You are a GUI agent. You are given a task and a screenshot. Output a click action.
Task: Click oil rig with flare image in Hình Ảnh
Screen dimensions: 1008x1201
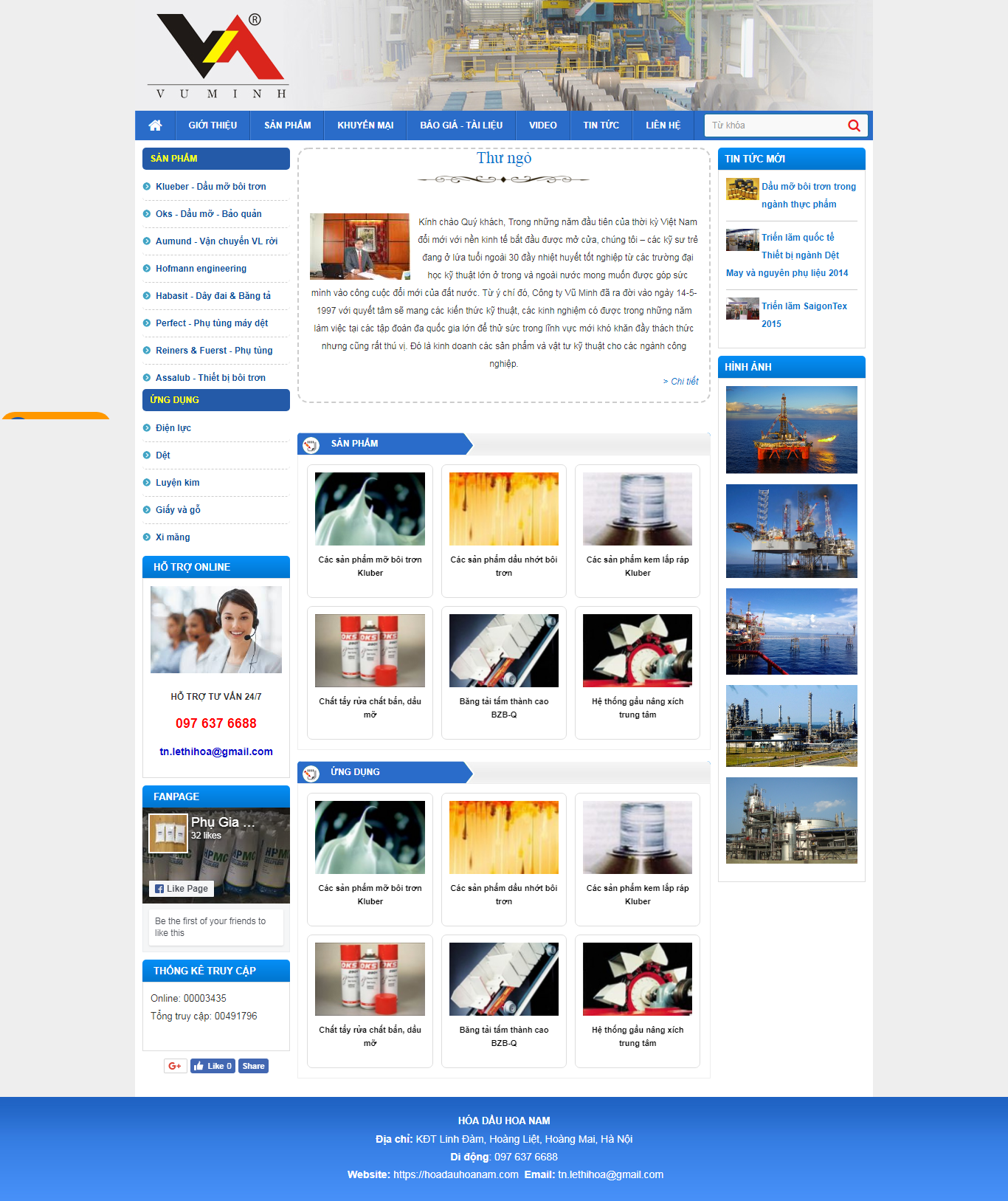pos(792,430)
